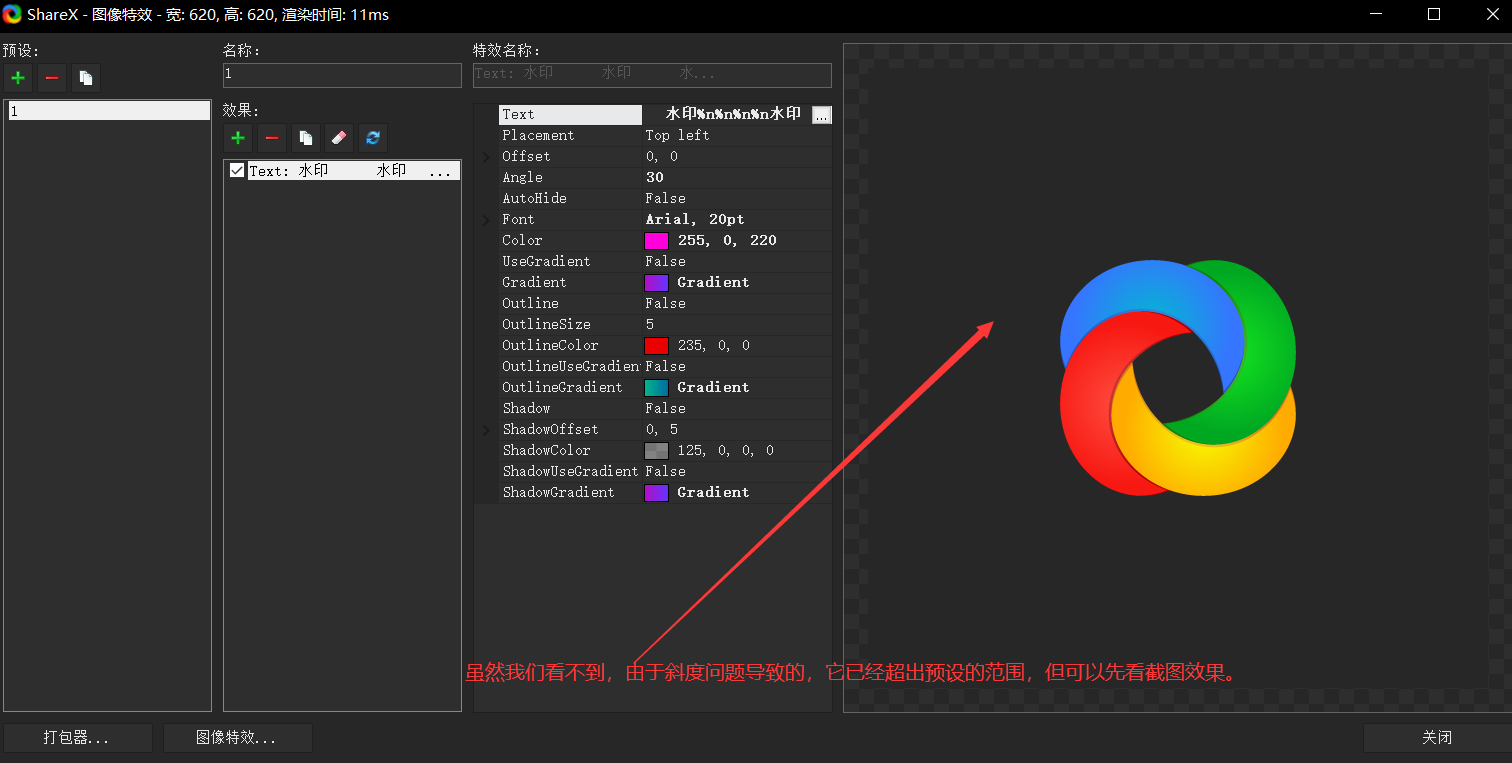Add a new effect with green plus
1512x763 pixels.
(x=238, y=138)
